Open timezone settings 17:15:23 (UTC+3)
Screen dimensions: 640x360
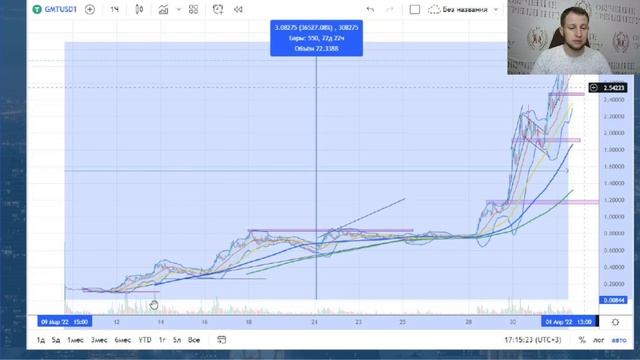(533, 340)
